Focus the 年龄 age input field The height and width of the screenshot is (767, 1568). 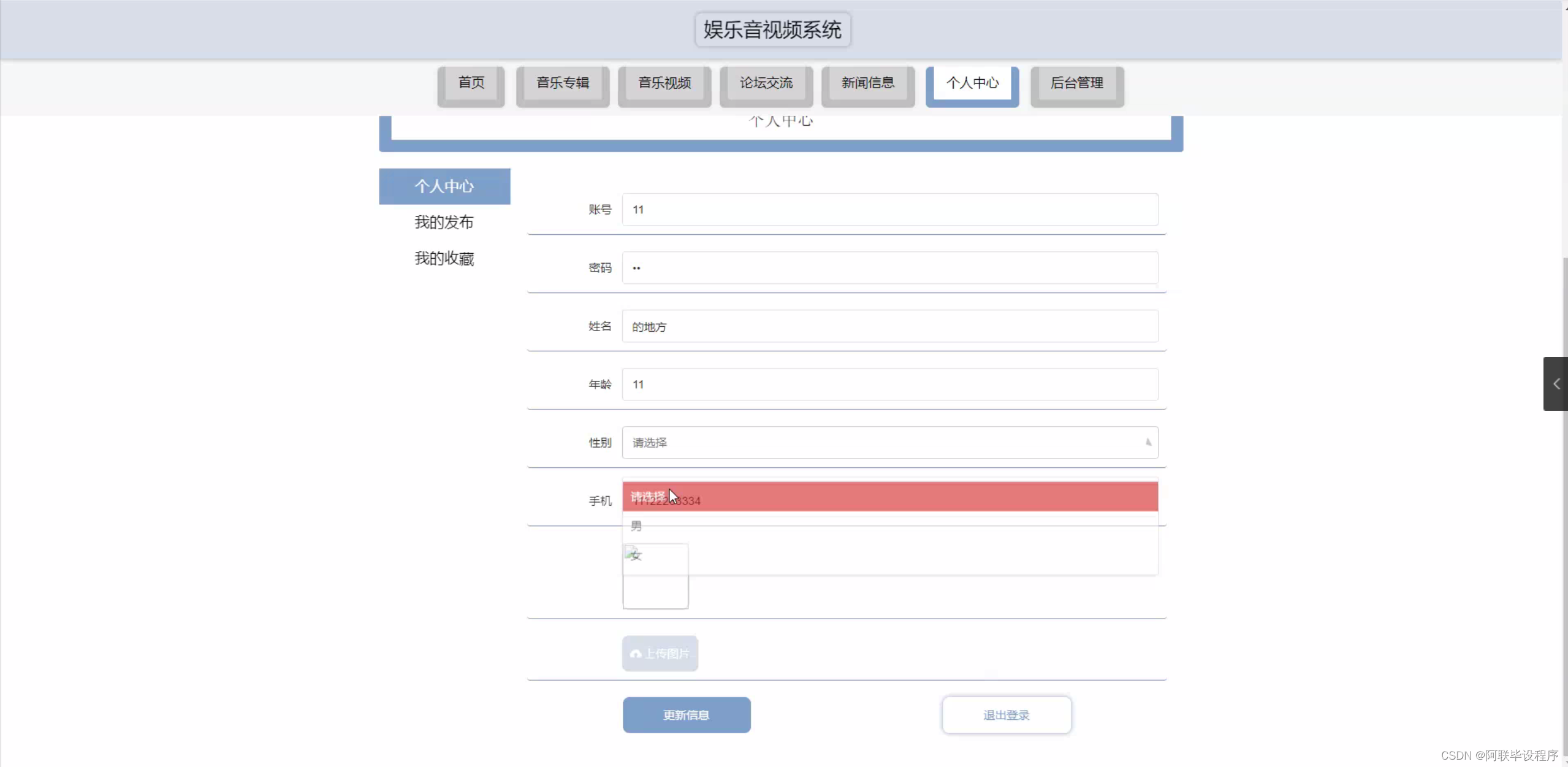pyautogui.click(x=889, y=384)
